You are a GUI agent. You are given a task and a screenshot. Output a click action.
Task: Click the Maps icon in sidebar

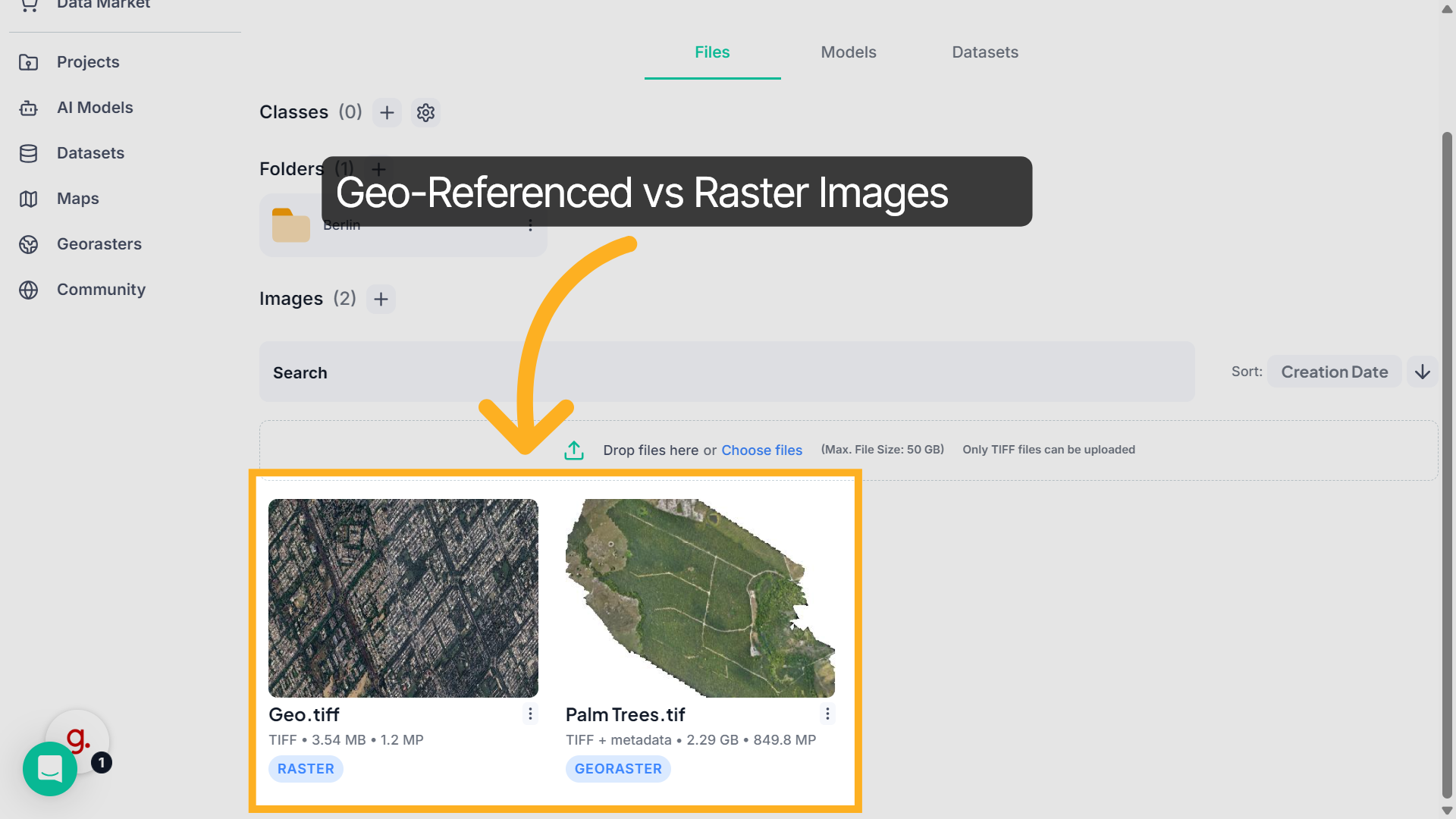pos(29,199)
